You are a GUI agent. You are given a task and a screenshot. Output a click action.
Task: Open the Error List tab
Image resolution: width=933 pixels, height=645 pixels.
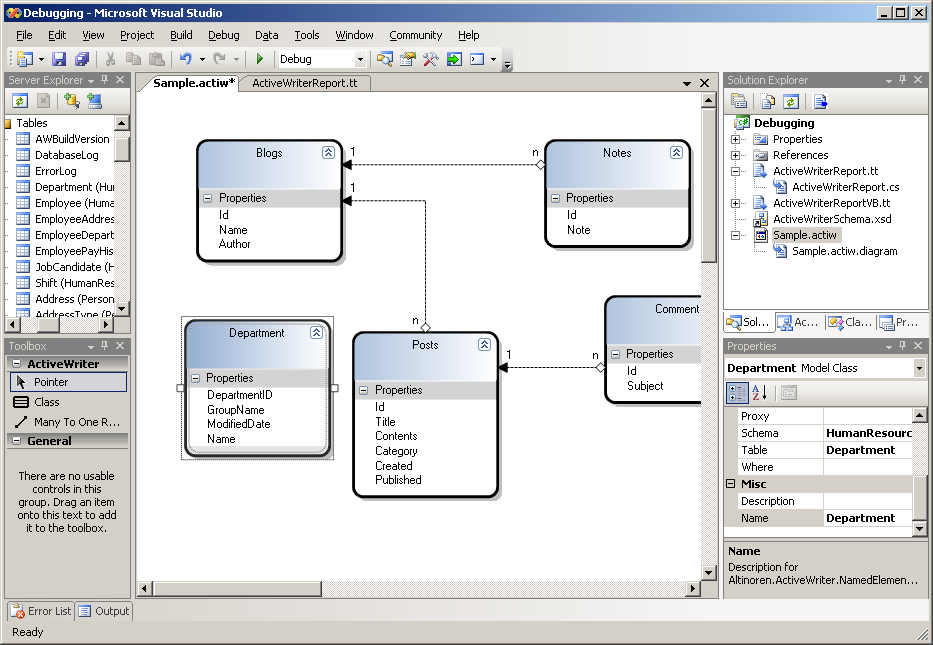[x=42, y=611]
